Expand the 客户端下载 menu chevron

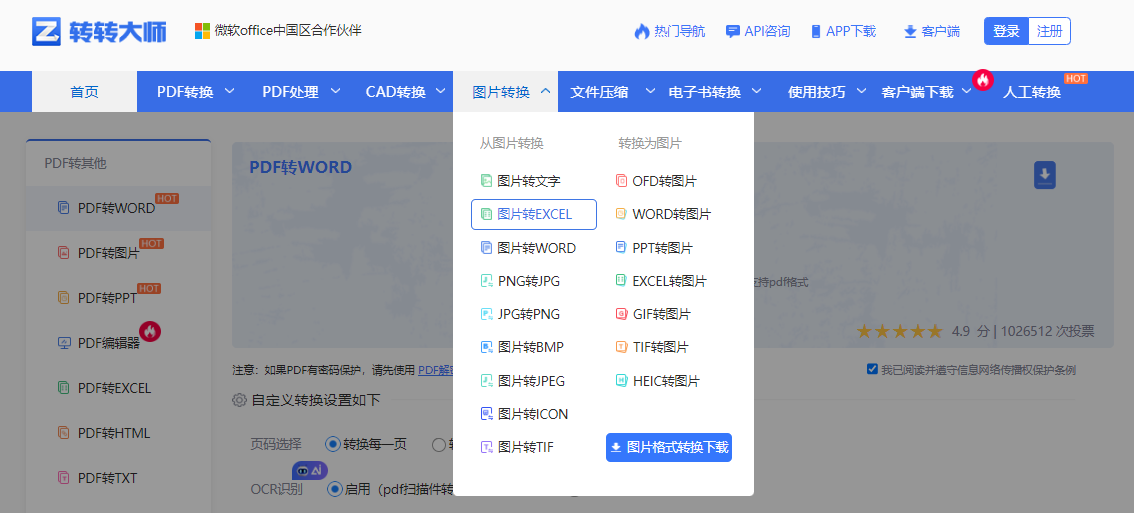[x=967, y=91]
